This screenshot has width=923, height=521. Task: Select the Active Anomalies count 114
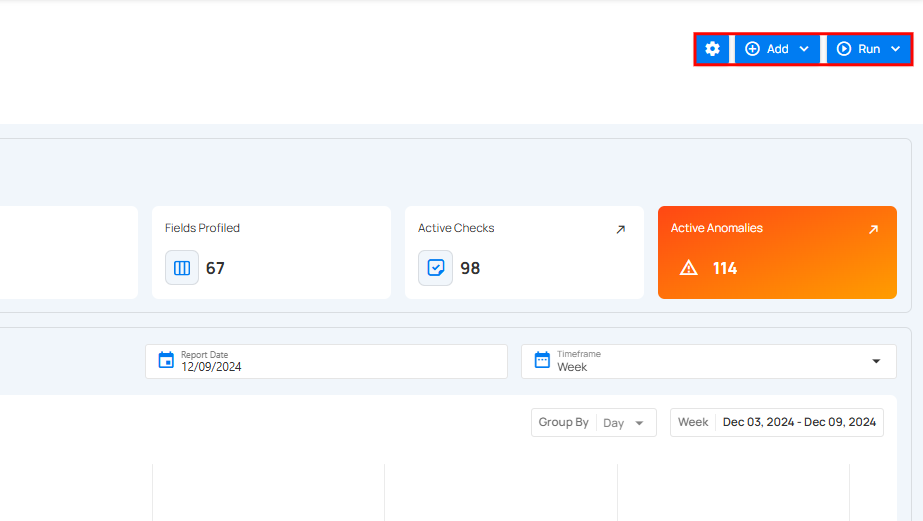[x=725, y=268]
